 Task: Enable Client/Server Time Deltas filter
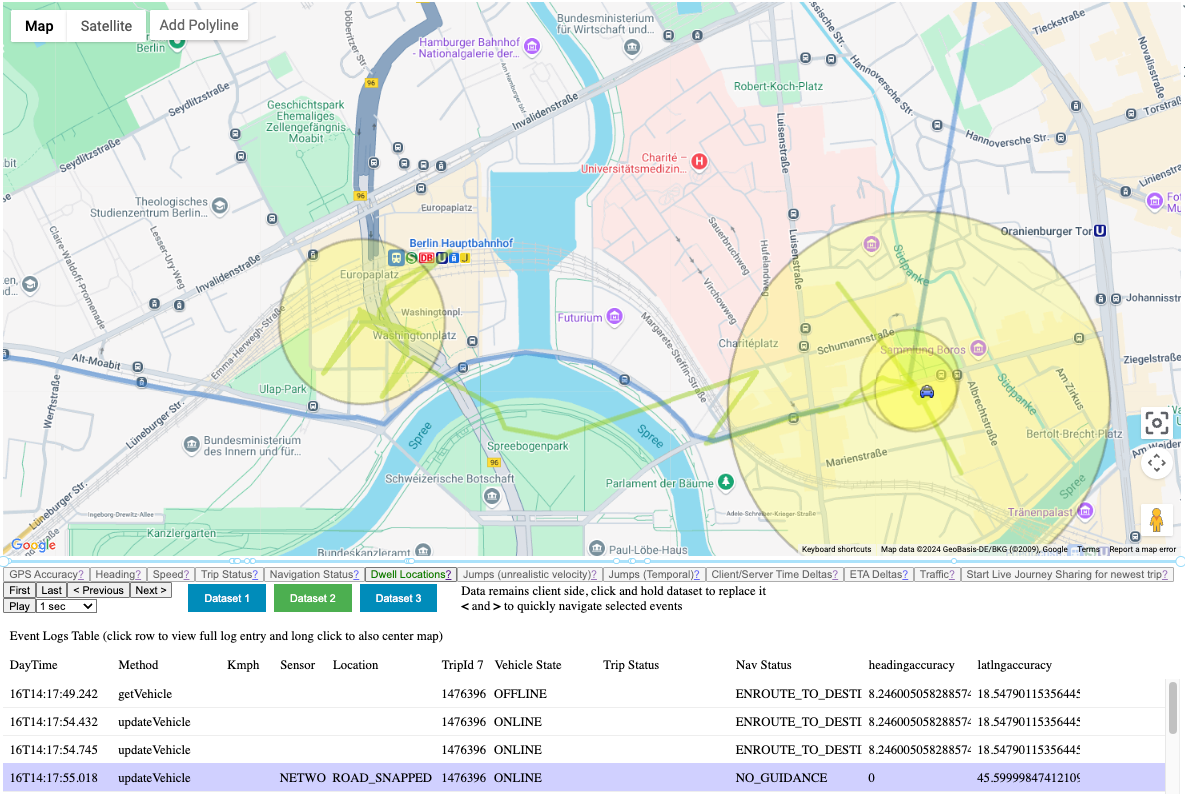[x=775, y=574]
